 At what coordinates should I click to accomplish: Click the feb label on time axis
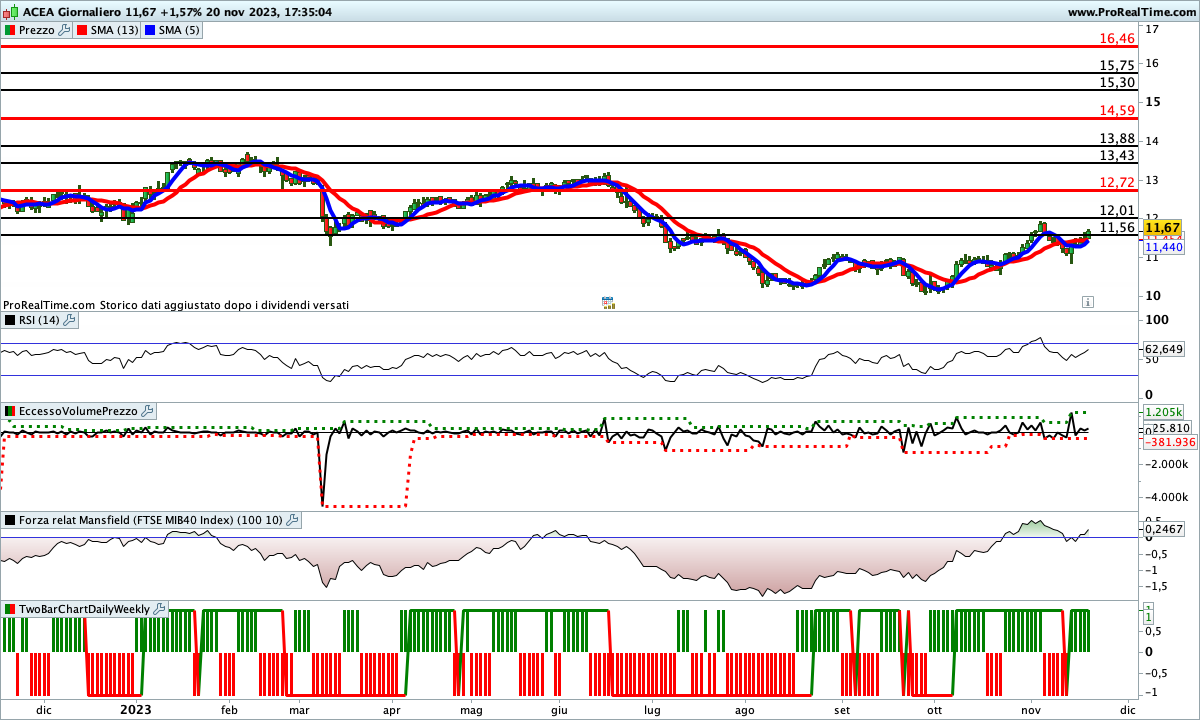[x=229, y=709]
